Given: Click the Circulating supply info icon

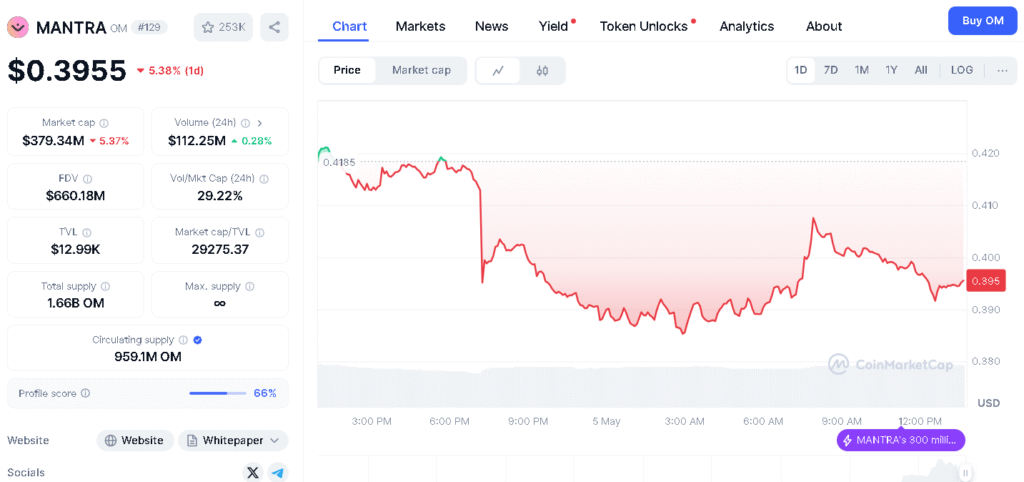Looking at the screenshot, I should pyautogui.click(x=184, y=340).
